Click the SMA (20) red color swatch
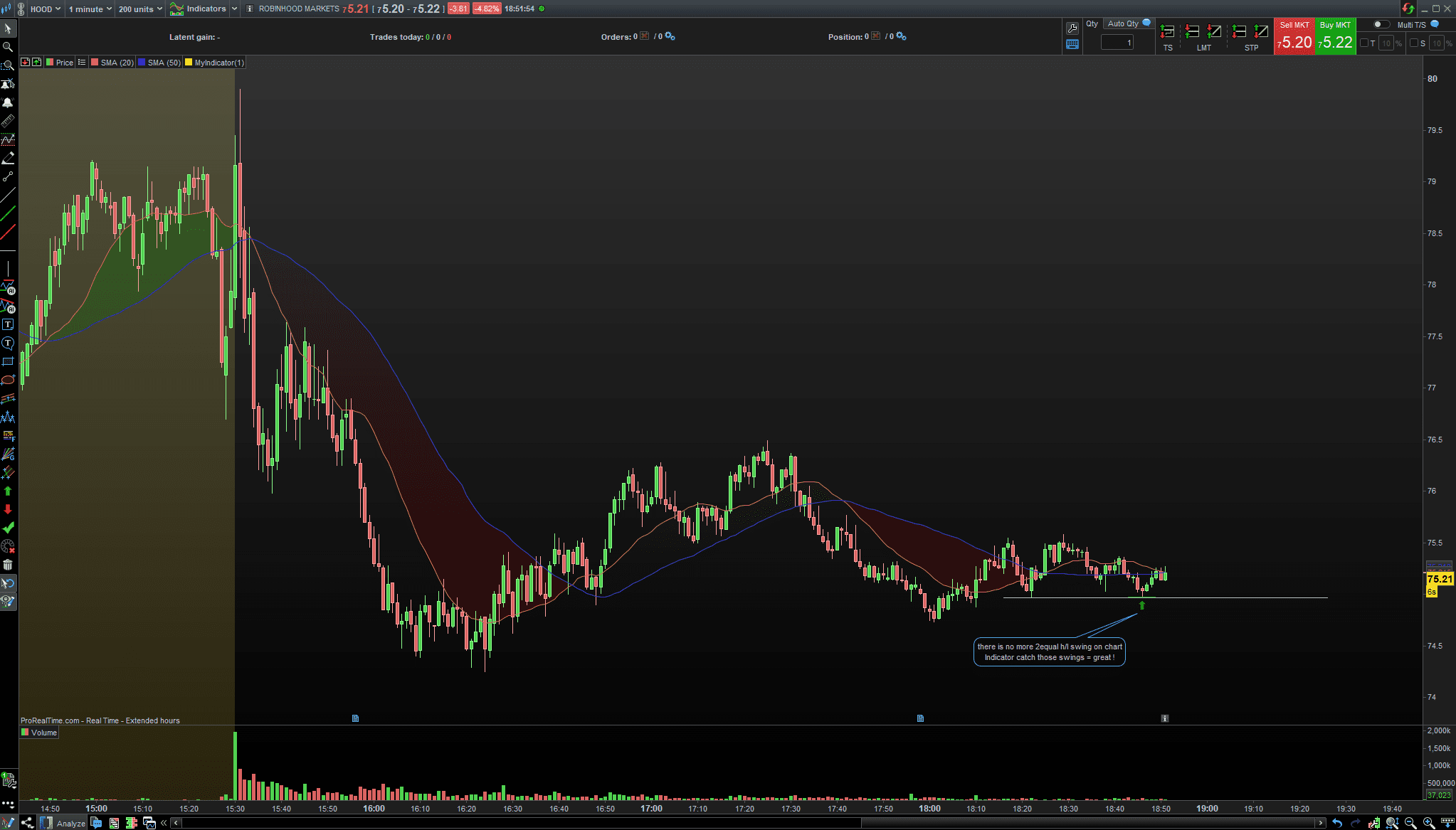 click(x=95, y=63)
